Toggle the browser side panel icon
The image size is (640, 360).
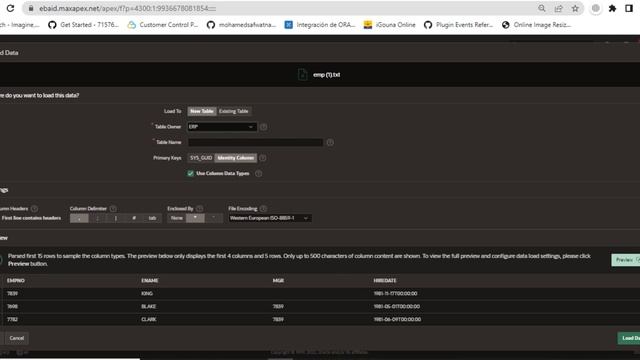pyautogui.click(x=629, y=8)
